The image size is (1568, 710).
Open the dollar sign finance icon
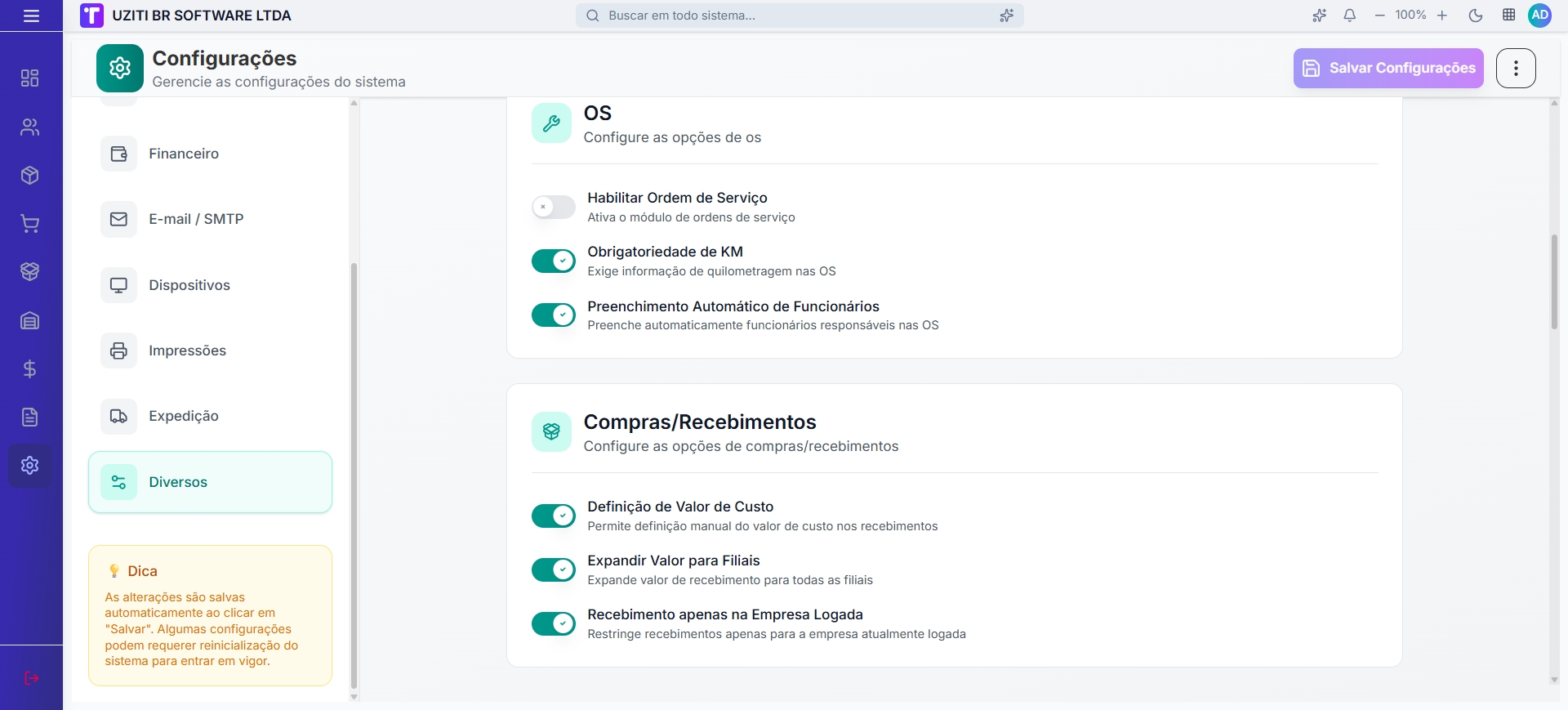[30, 369]
